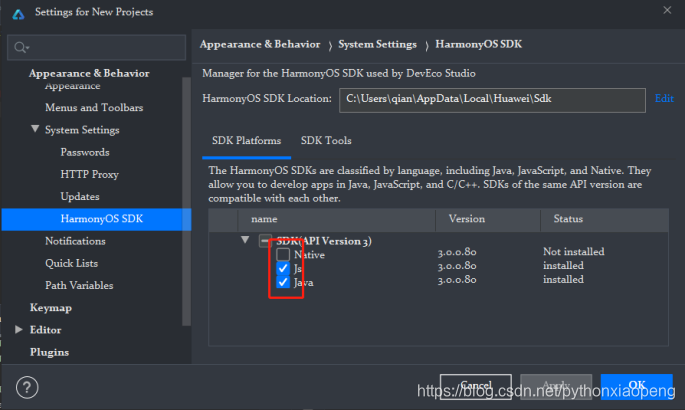Viewport: 685px width, 410px height.
Task: Click the Version column header
Action: [488, 220]
